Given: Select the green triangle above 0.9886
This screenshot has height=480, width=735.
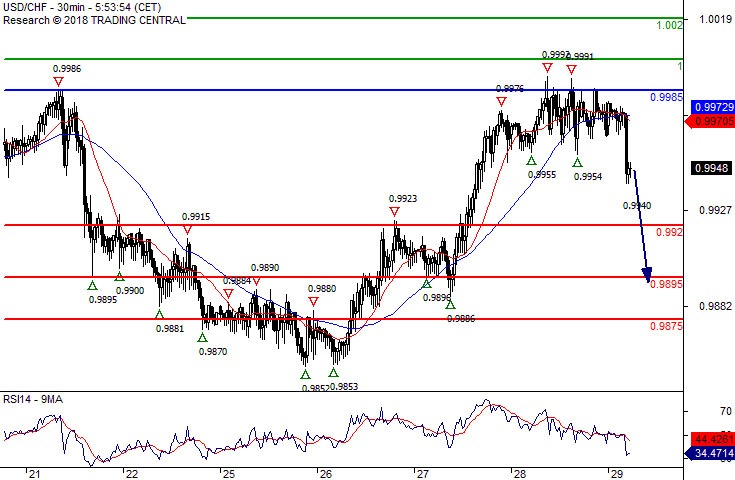Looking at the screenshot, I should pos(450,305).
